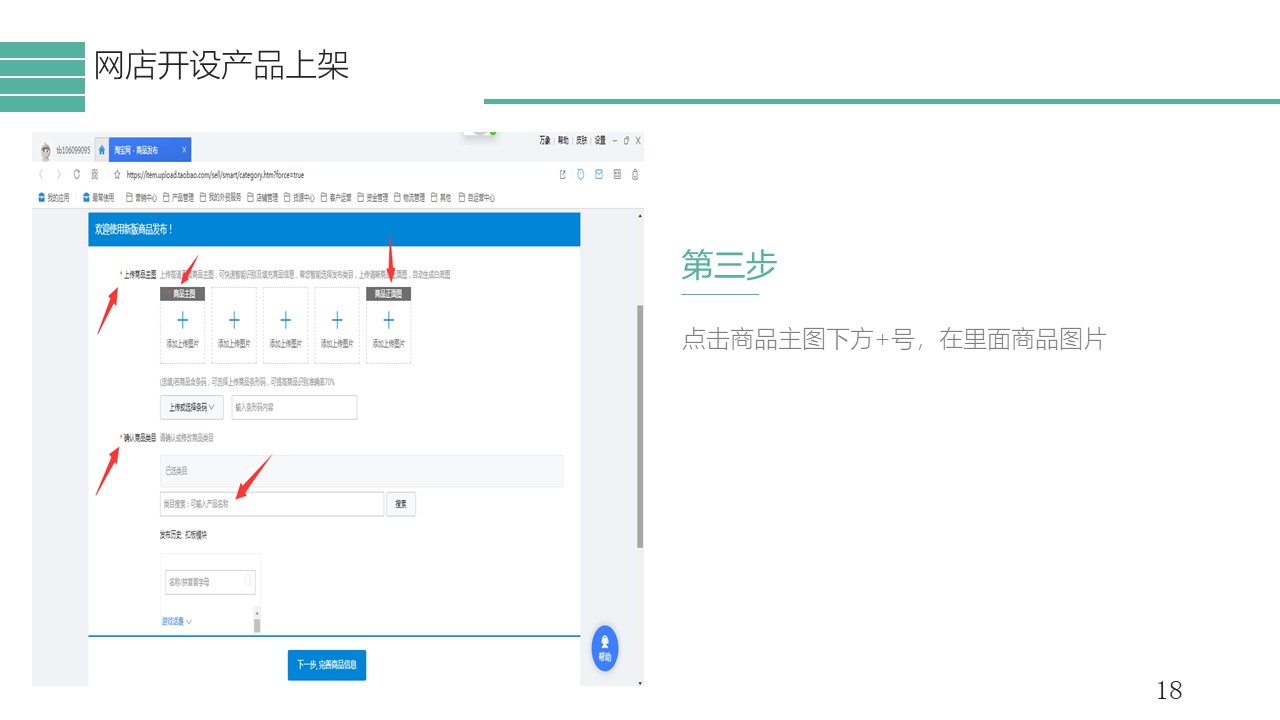The width and height of the screenshot is (1280, 720).
Task: Click the round blue 帮助 floating button
Action: pyautogui.click(x=605, y=648)
